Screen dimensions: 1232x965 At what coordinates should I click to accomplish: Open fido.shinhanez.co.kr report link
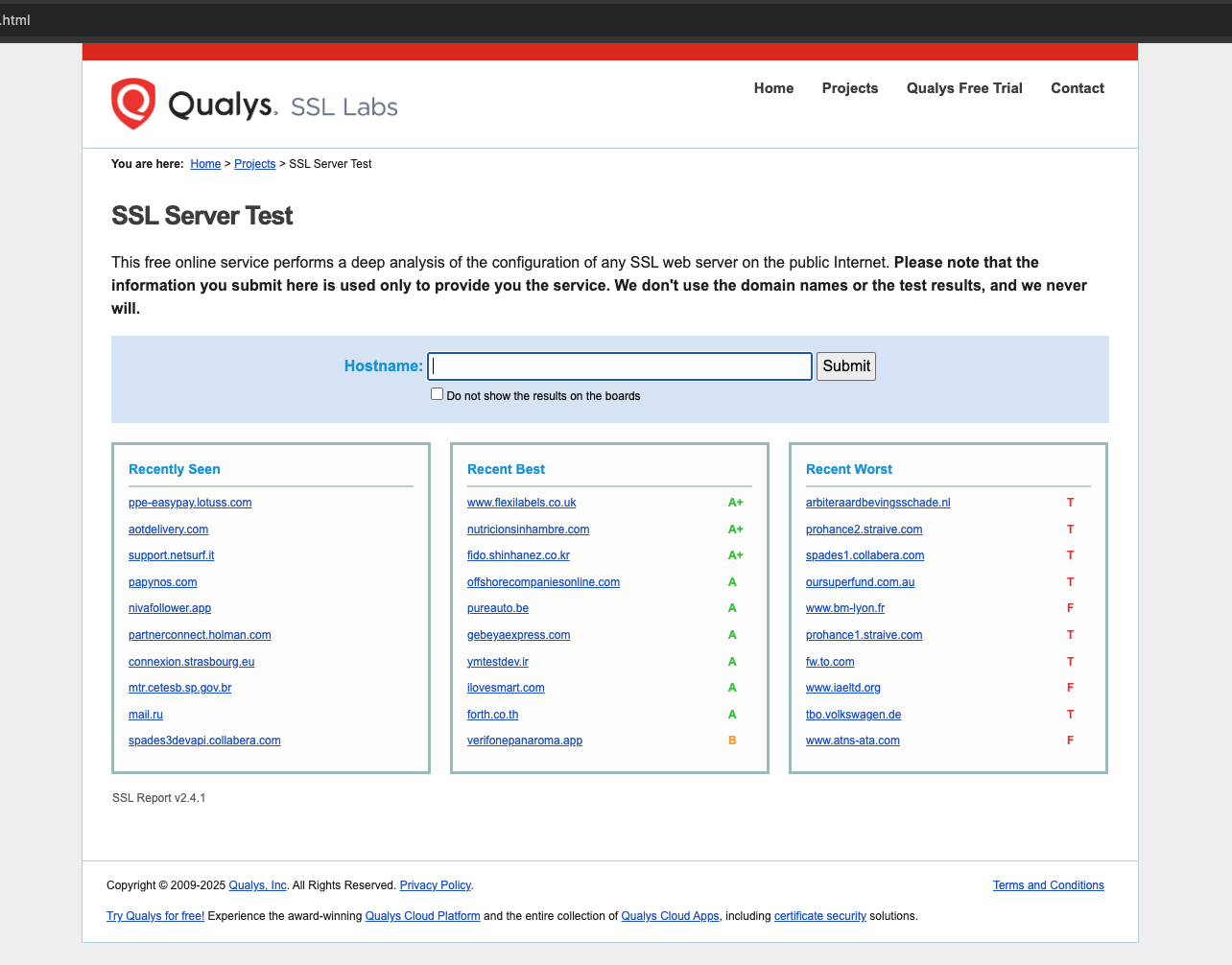tap(518, 555)
